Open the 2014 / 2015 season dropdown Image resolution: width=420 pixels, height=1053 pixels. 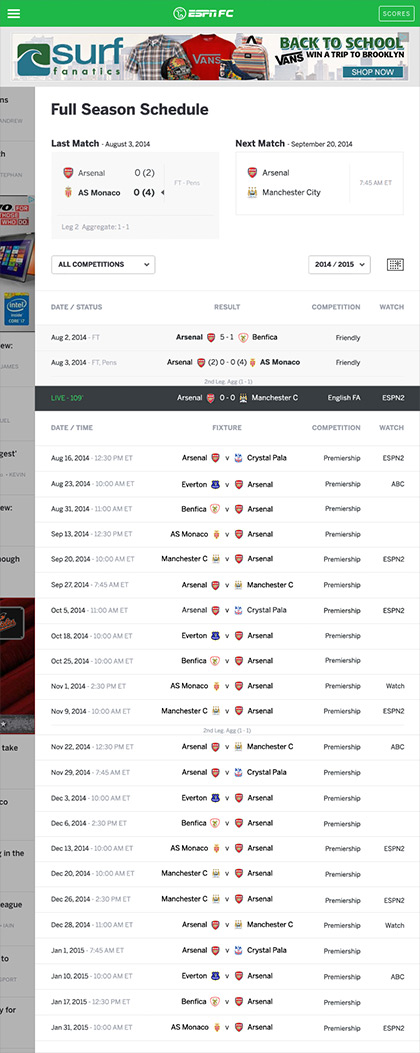pos(339,265)
